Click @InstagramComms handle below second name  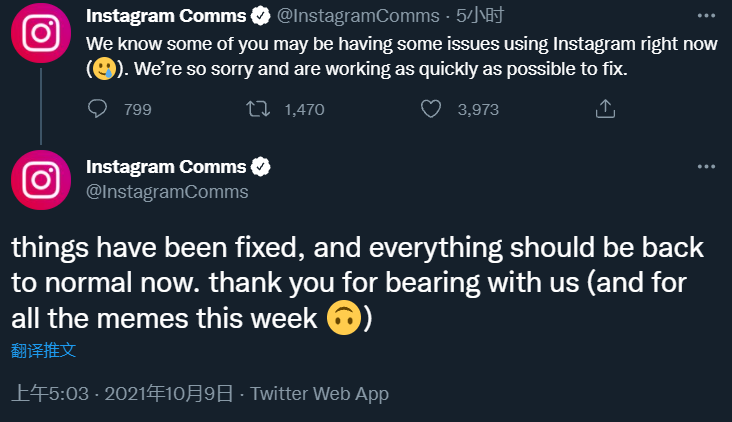167,191
